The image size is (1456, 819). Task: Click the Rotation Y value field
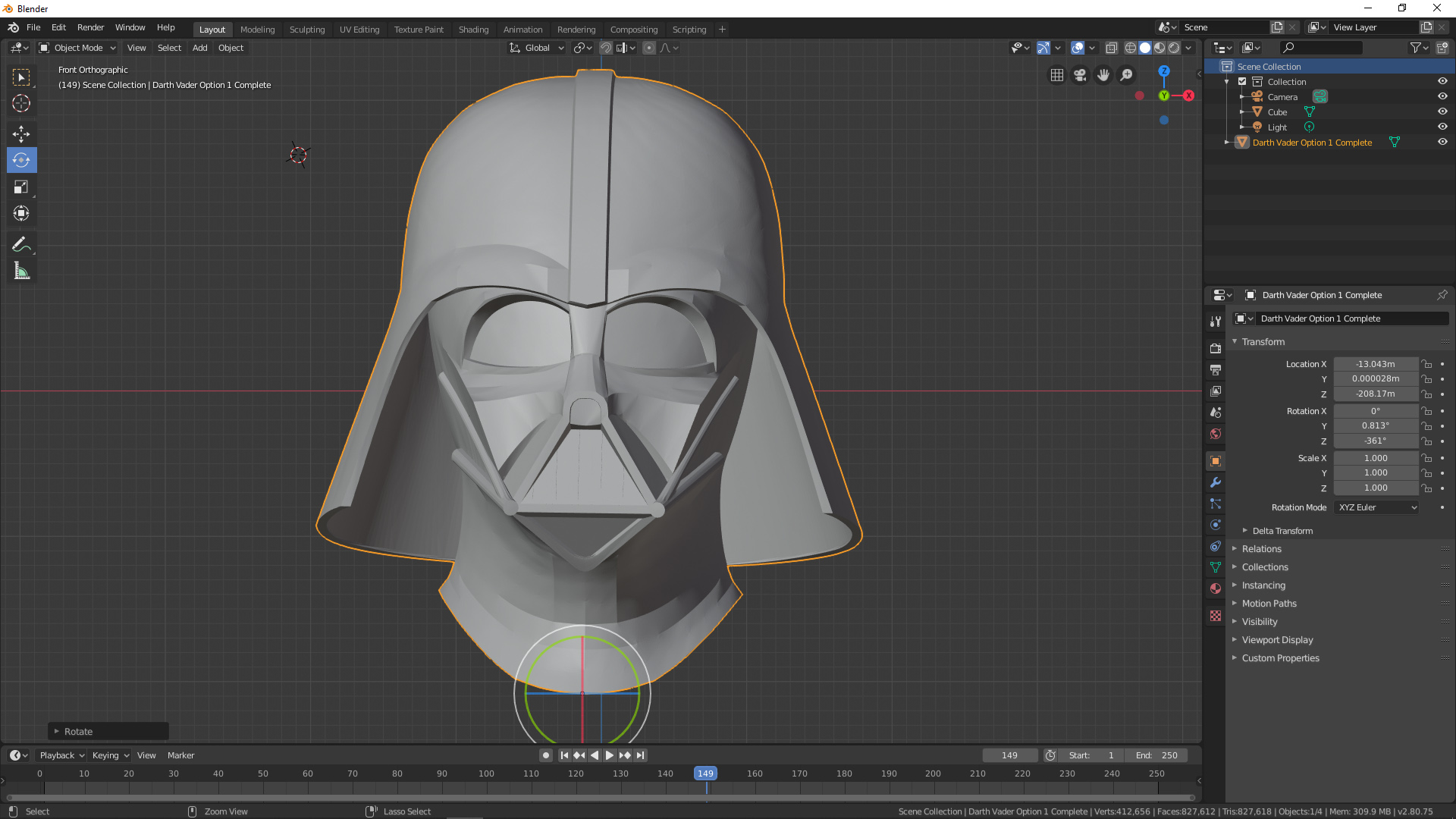click(x=1376, y=425)
